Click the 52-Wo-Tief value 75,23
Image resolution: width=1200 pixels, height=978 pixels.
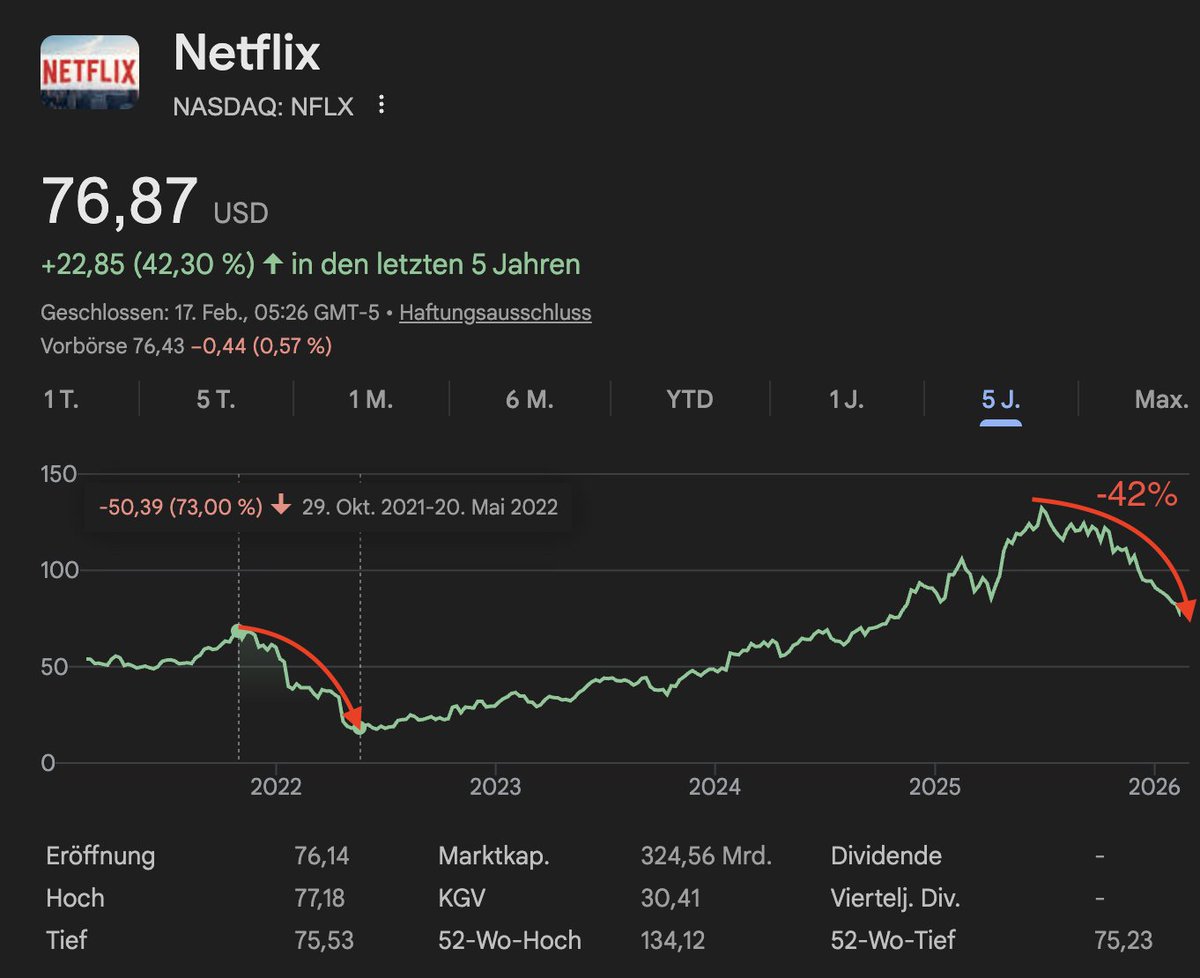coord(1123,940)
